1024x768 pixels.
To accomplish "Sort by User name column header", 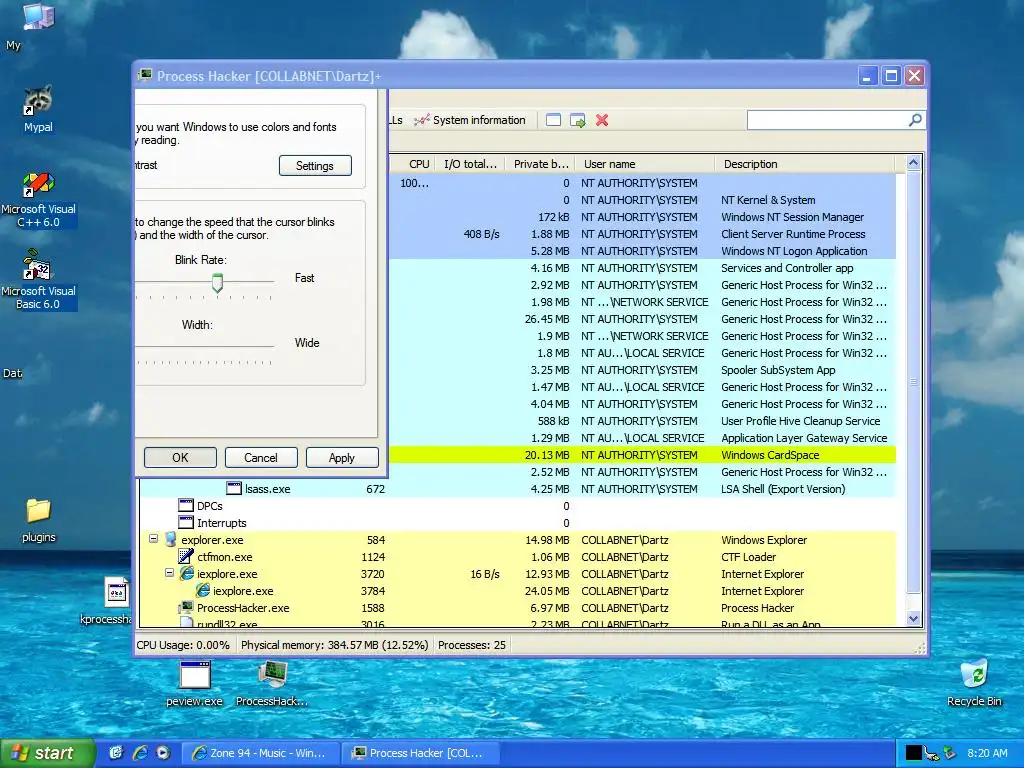I will click(x=645, y=164).
